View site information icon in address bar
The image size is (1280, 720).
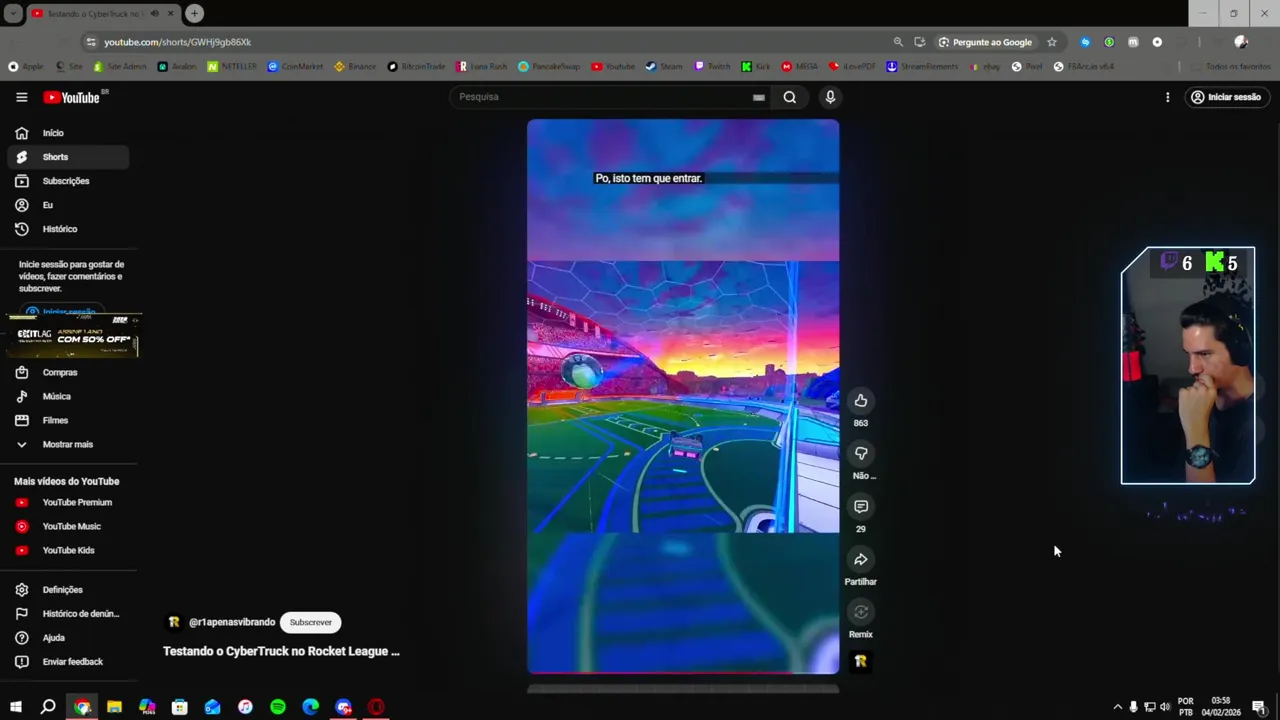91,42
